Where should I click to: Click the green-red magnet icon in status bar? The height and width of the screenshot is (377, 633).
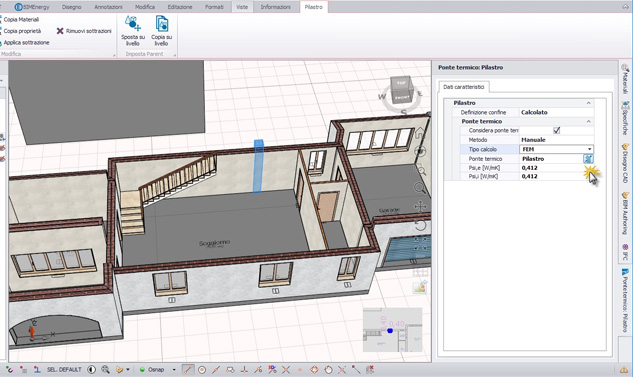pos(9,369)
